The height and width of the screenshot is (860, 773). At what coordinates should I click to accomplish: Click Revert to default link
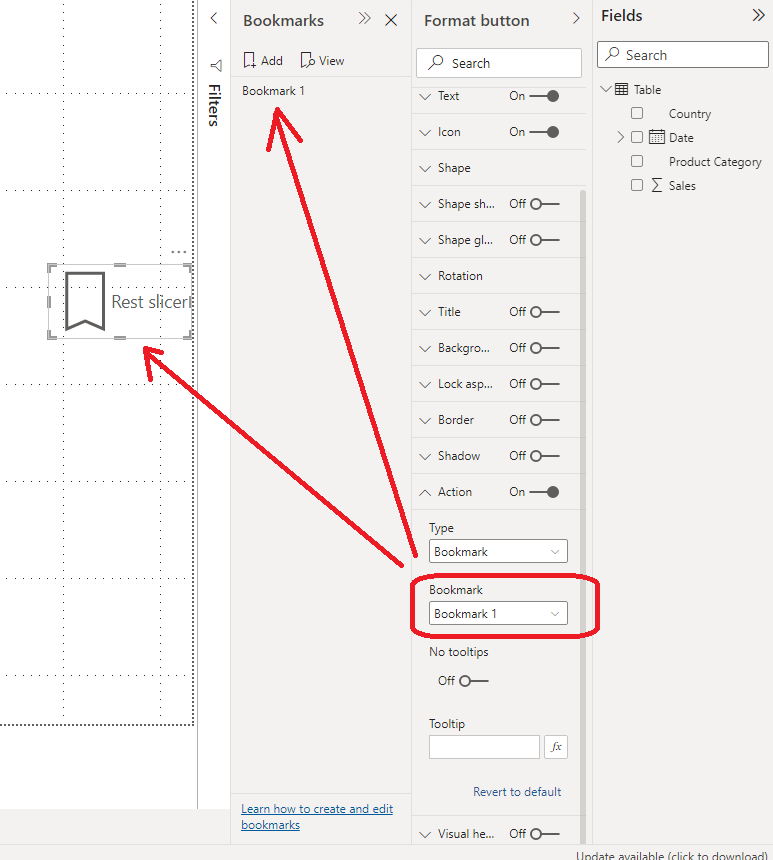pos(517,792)
